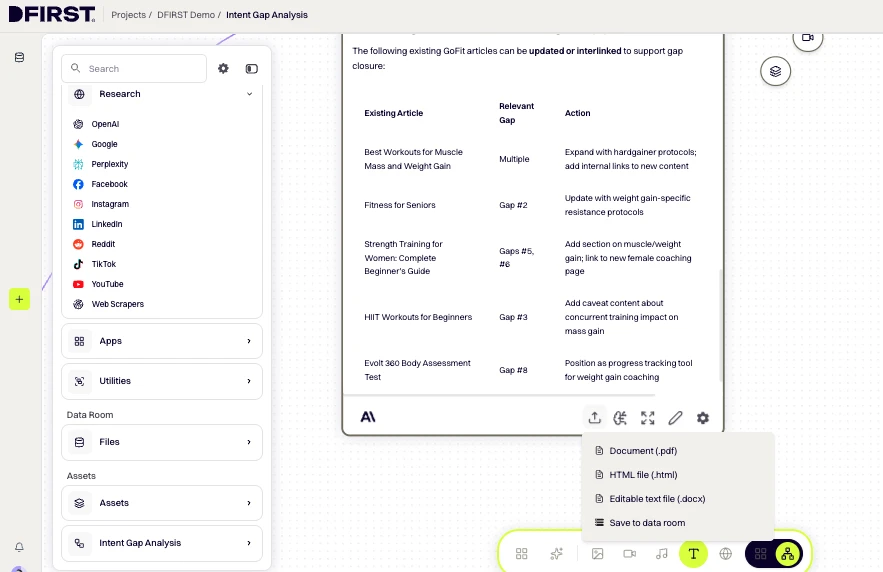
Task: Click the green plus add button
Action: tap(19, 300)
